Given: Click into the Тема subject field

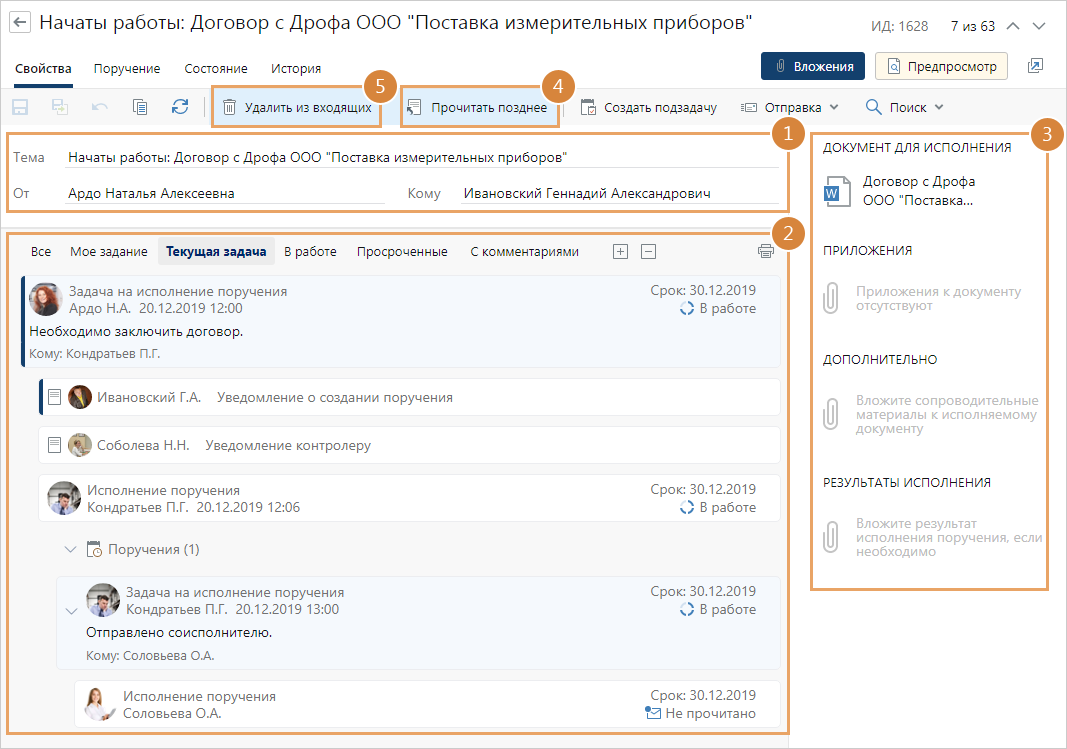Looking at the screenshot, I should [420, 158].
